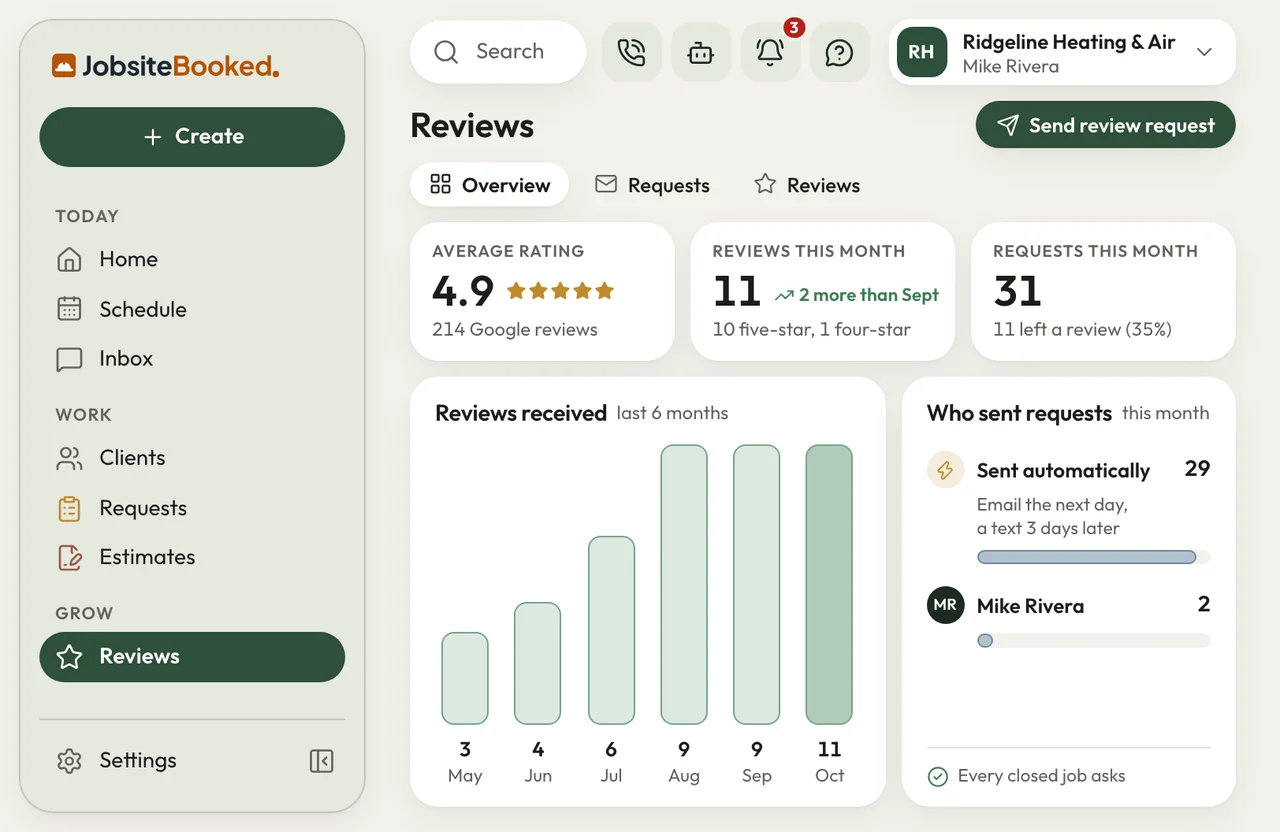Go to Schedule in sidebar

click(192, 309)
